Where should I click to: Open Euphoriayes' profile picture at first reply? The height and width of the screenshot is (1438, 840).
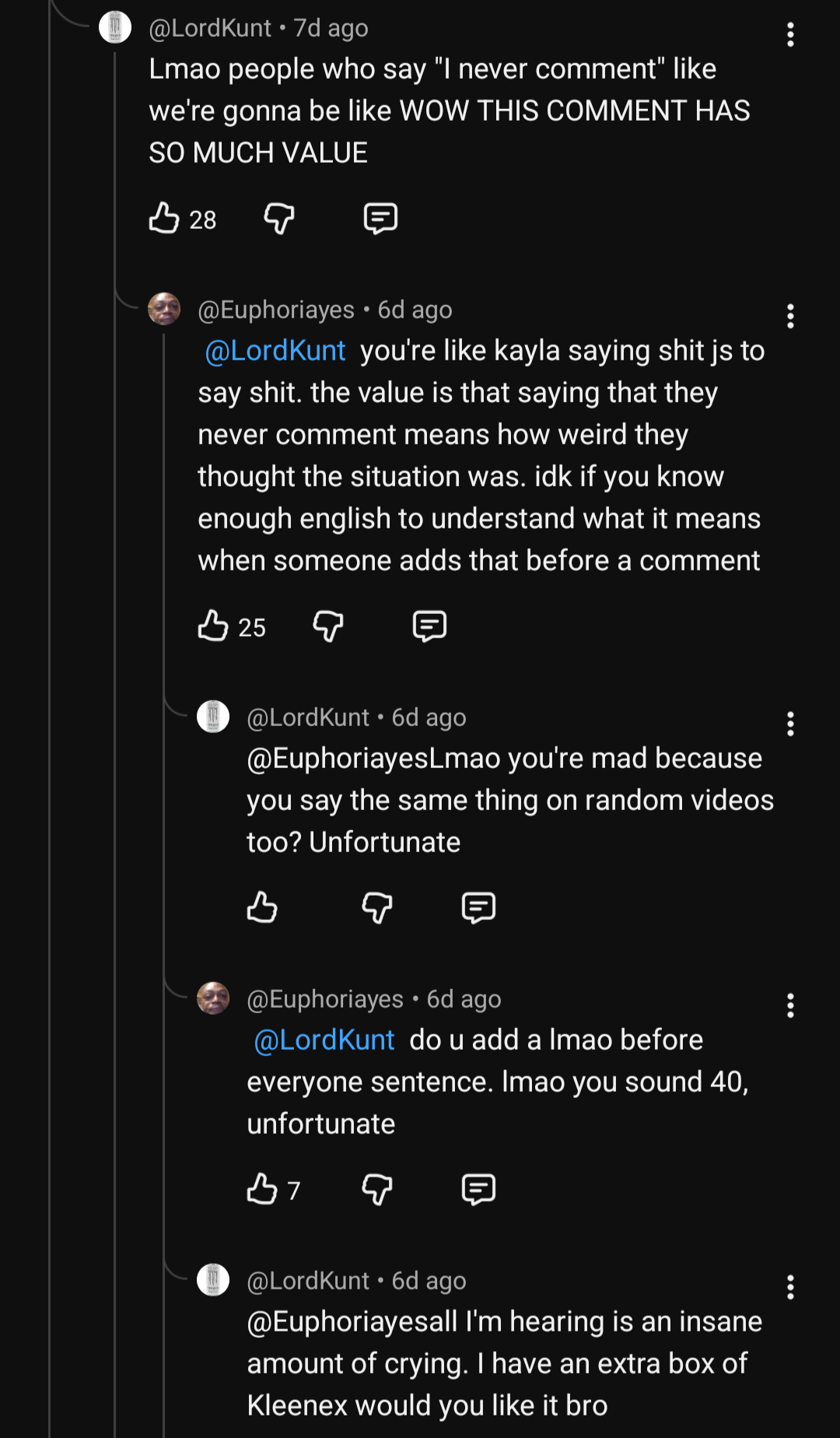164,309
